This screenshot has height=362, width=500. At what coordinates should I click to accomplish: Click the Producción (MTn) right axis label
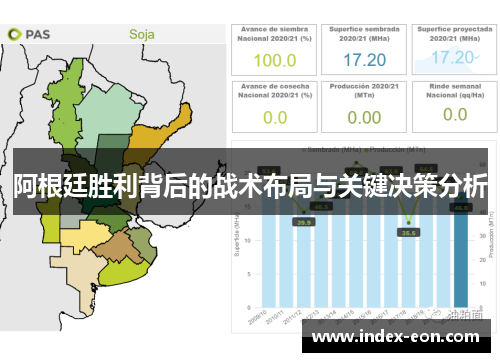491,234
